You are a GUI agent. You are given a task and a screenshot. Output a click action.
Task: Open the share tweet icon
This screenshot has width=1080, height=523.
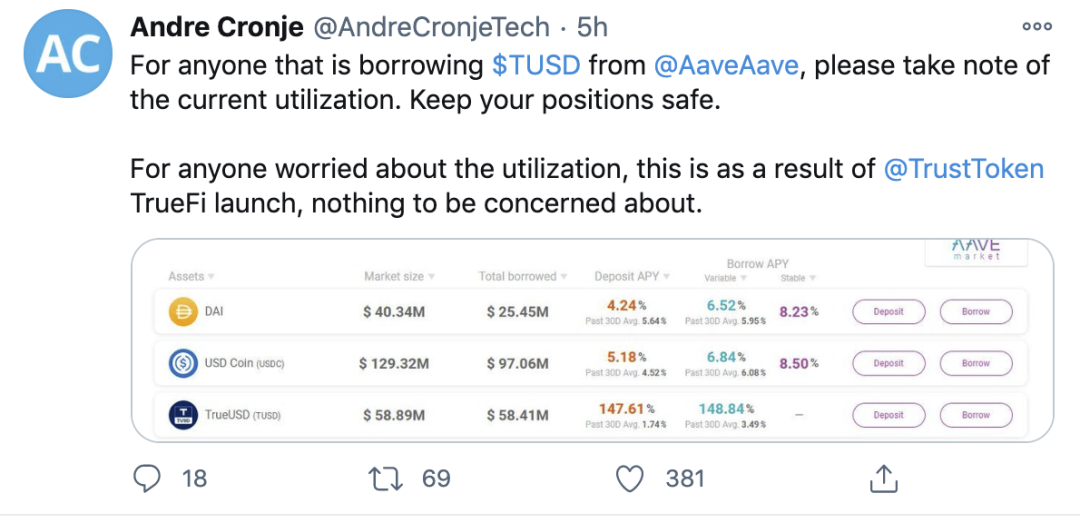click(x=882, y=478)
